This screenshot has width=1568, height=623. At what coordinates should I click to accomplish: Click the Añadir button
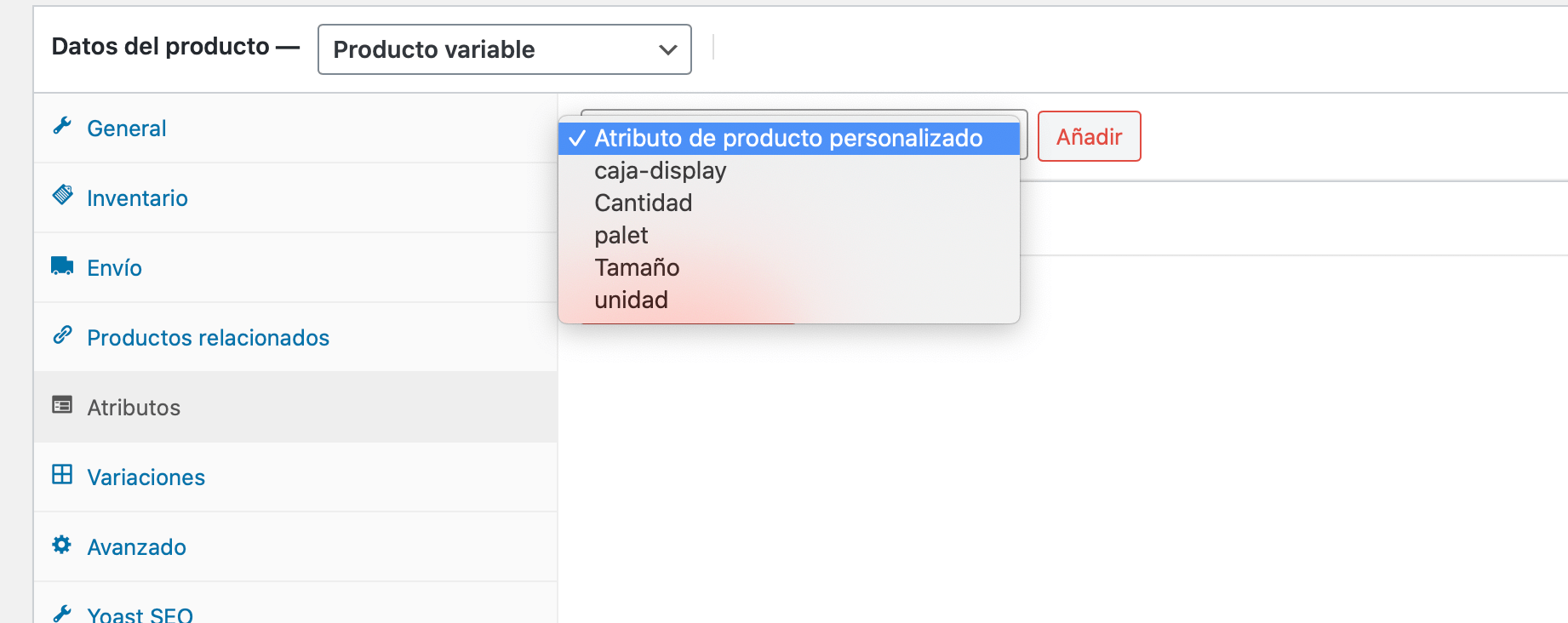1090,136
